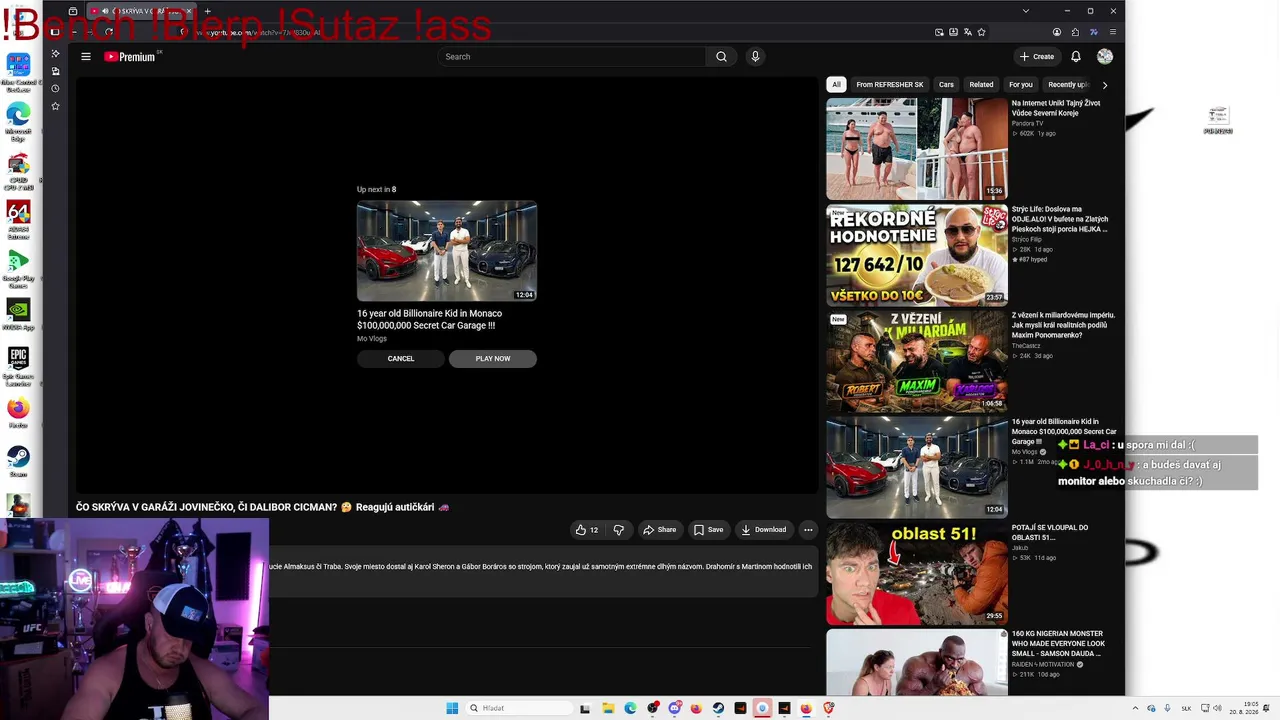Click the SLK keyboard language indicator
Image resolution: width=1280 pixels, height=720 pixels.
(1186, 709)
